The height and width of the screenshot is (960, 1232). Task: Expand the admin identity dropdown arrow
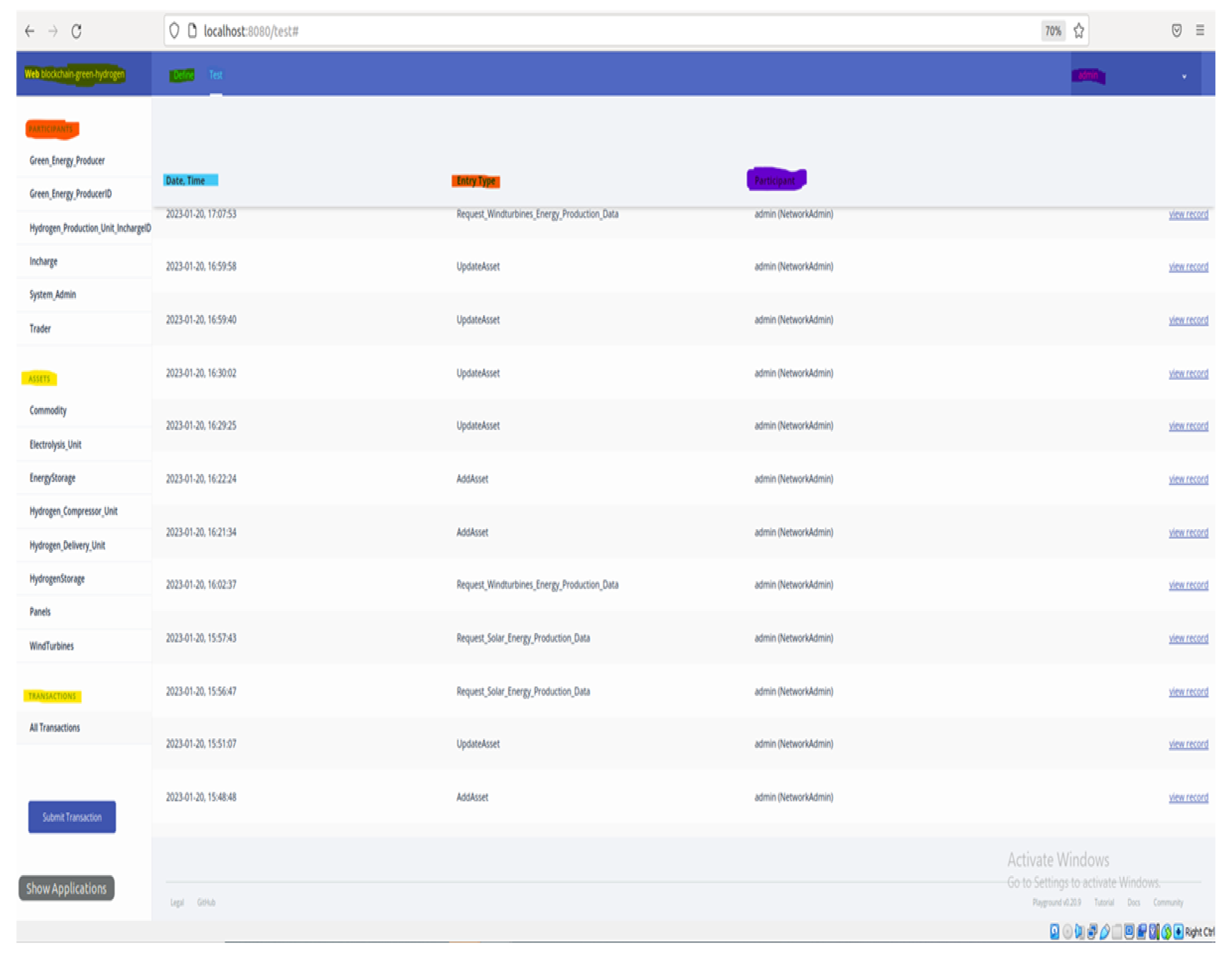pyautogui.click(x=1184, y=77)
